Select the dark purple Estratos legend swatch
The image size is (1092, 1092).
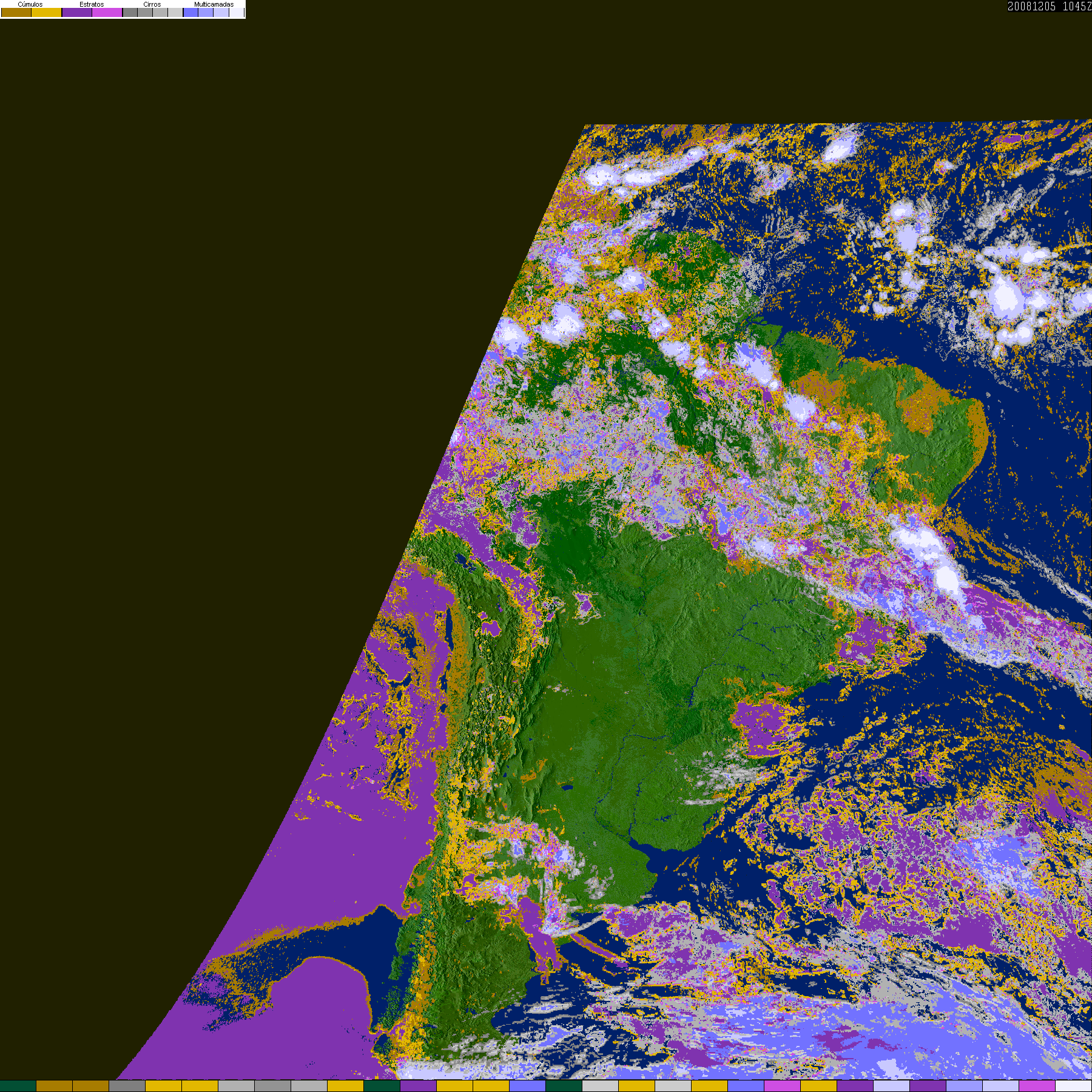click(77, 12)
